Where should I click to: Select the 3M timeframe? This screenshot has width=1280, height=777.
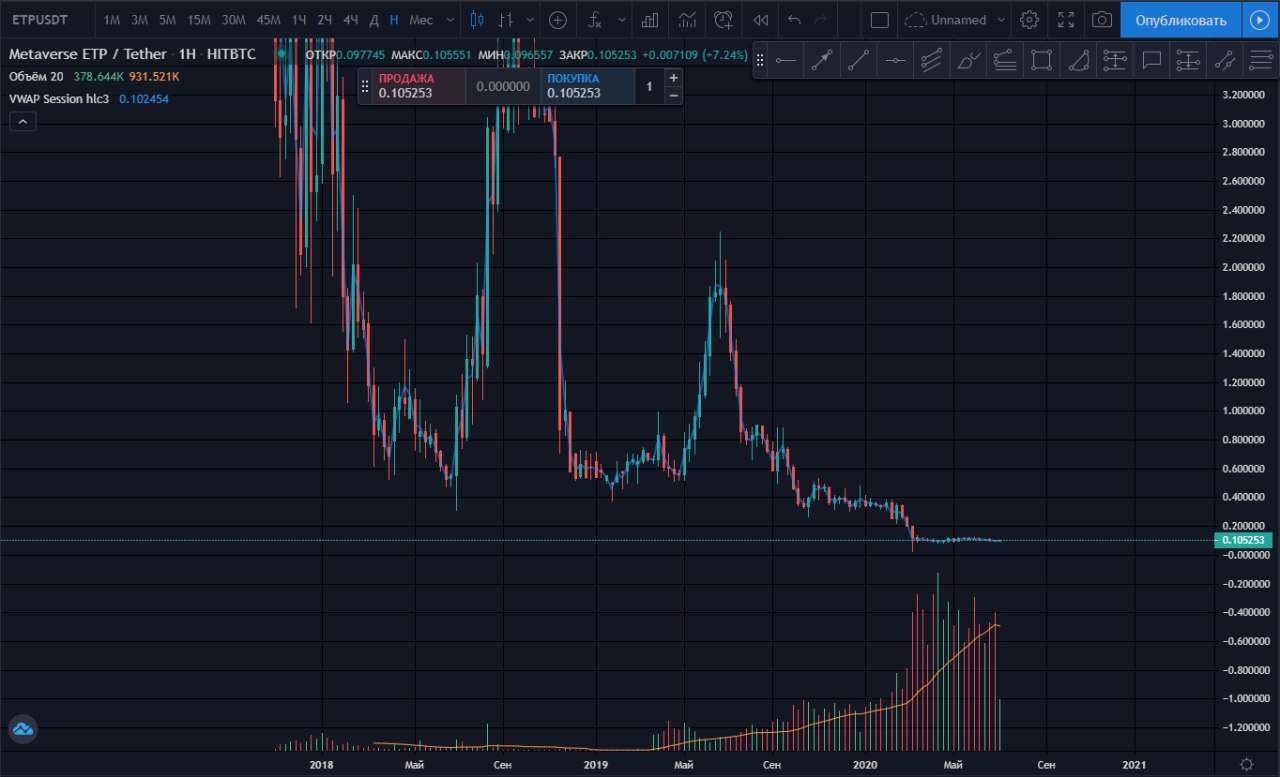140,20
